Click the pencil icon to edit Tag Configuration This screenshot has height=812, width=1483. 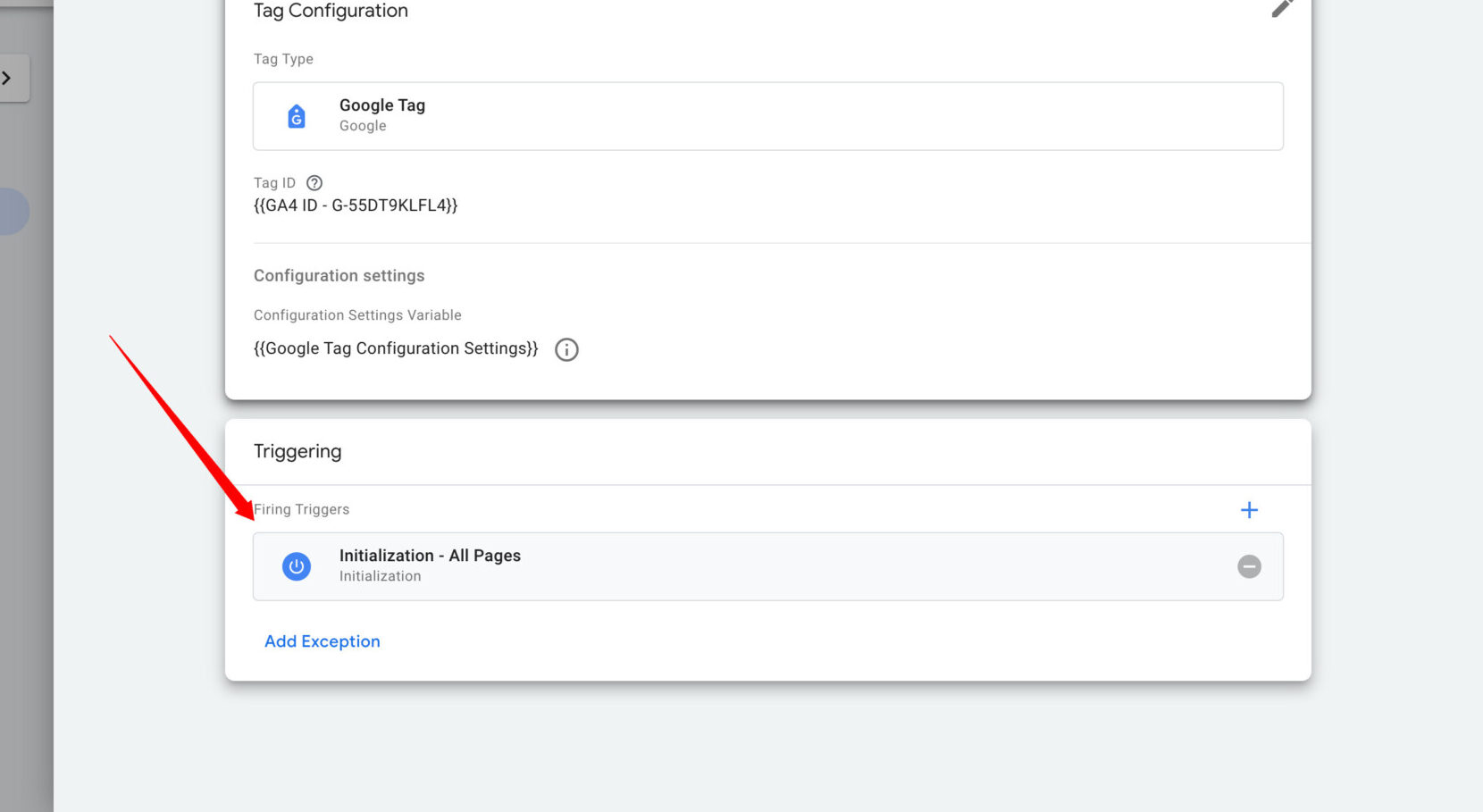pos(1282,9)
